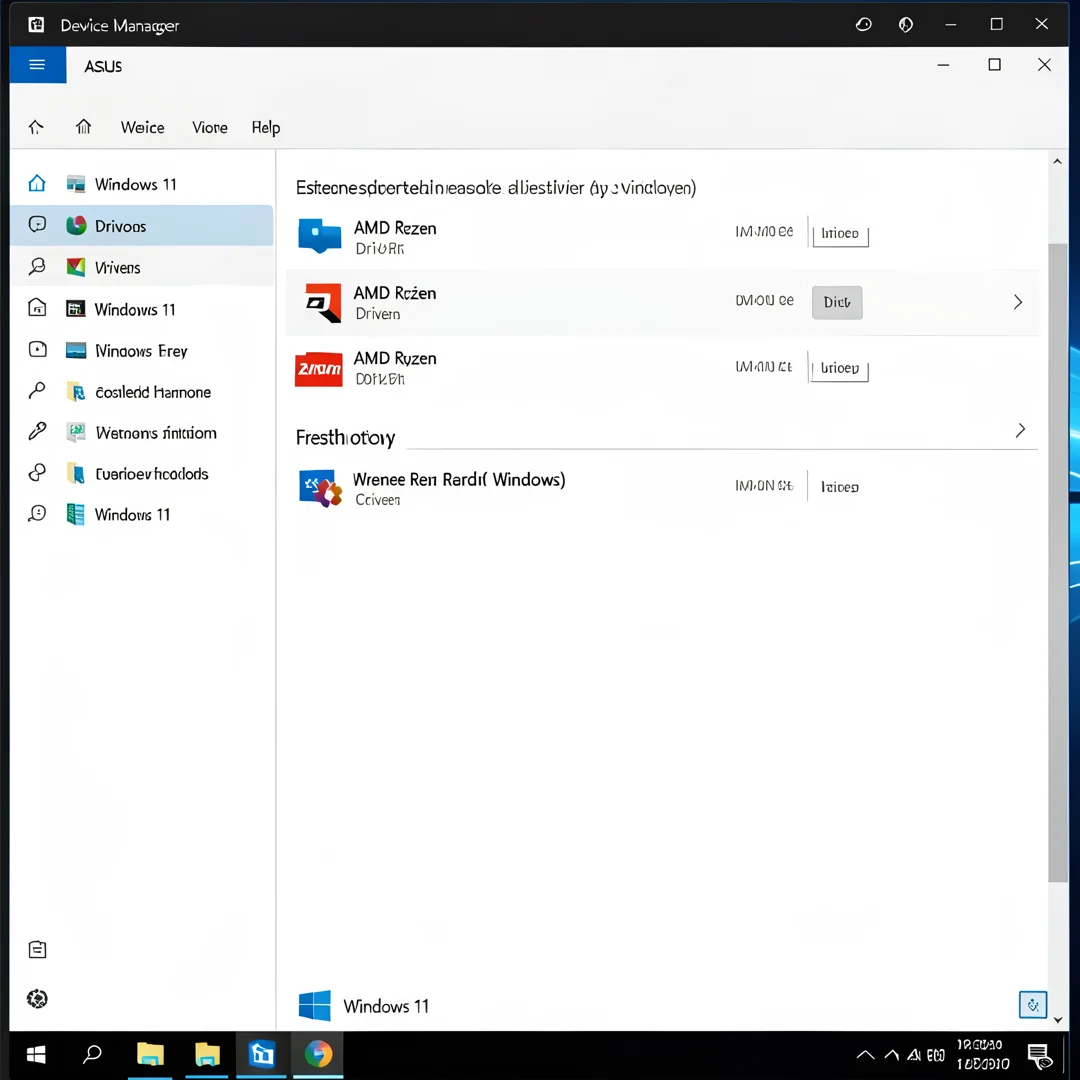Expand the Fresthotory section chevron
The width and height of the screenshot is (1080, 1080).
point(1021,430)
